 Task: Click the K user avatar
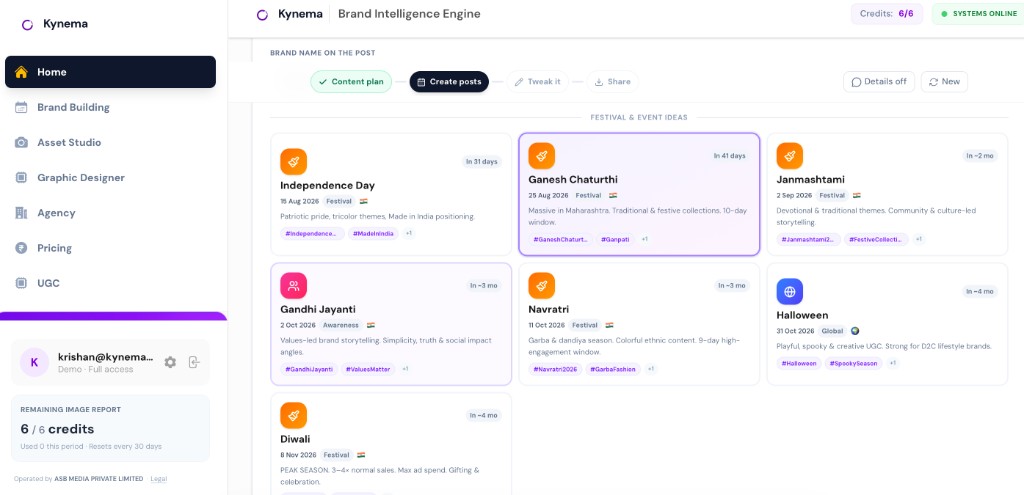(x=35, y=362)
